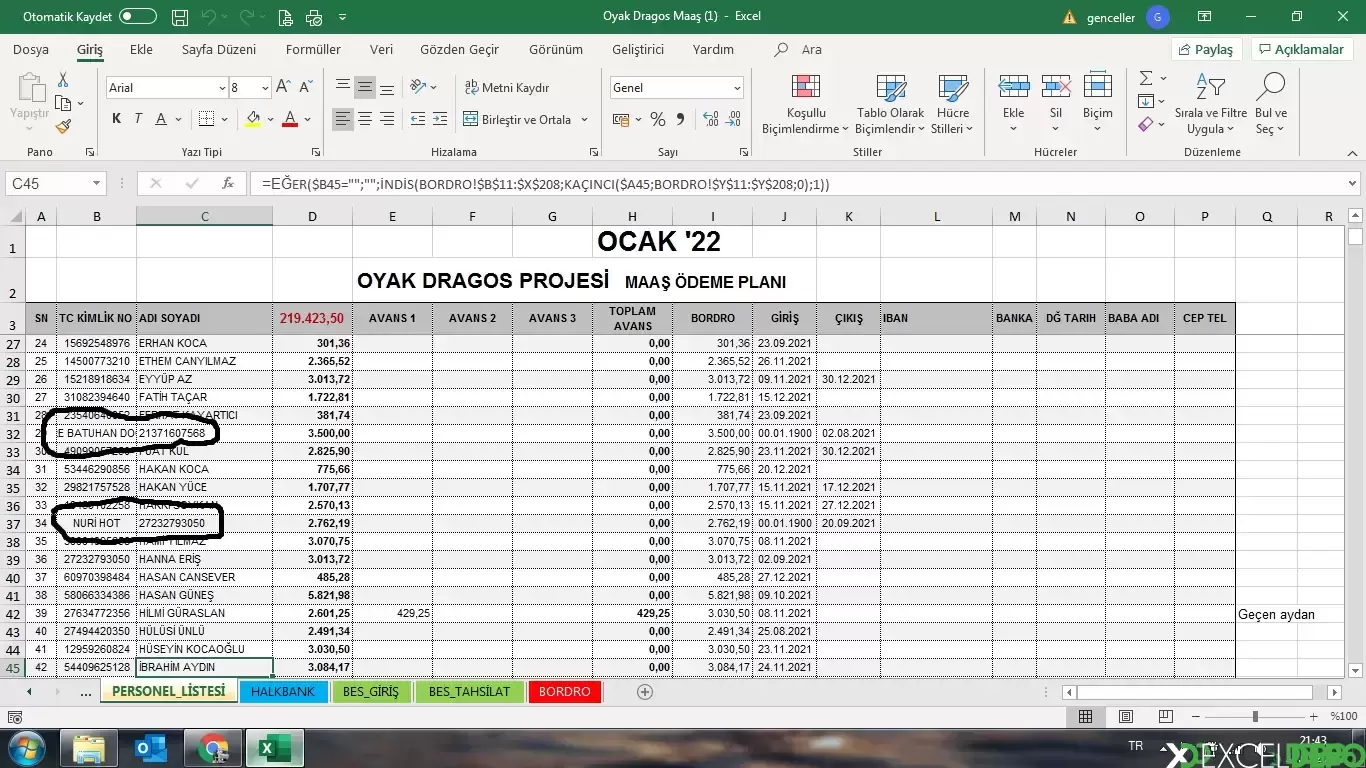The width and height of the screenshot is (1366, 768).
Task: Click the increase decimal icon
Action: tap(711, 119)
